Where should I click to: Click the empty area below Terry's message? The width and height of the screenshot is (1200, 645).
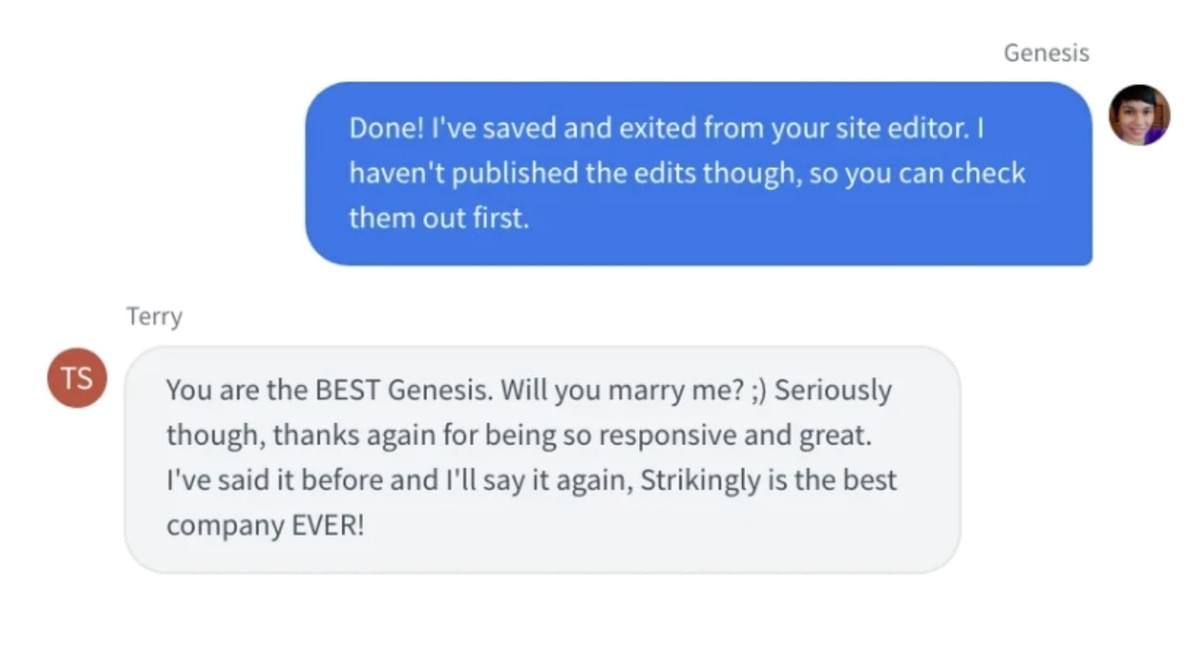540,610
